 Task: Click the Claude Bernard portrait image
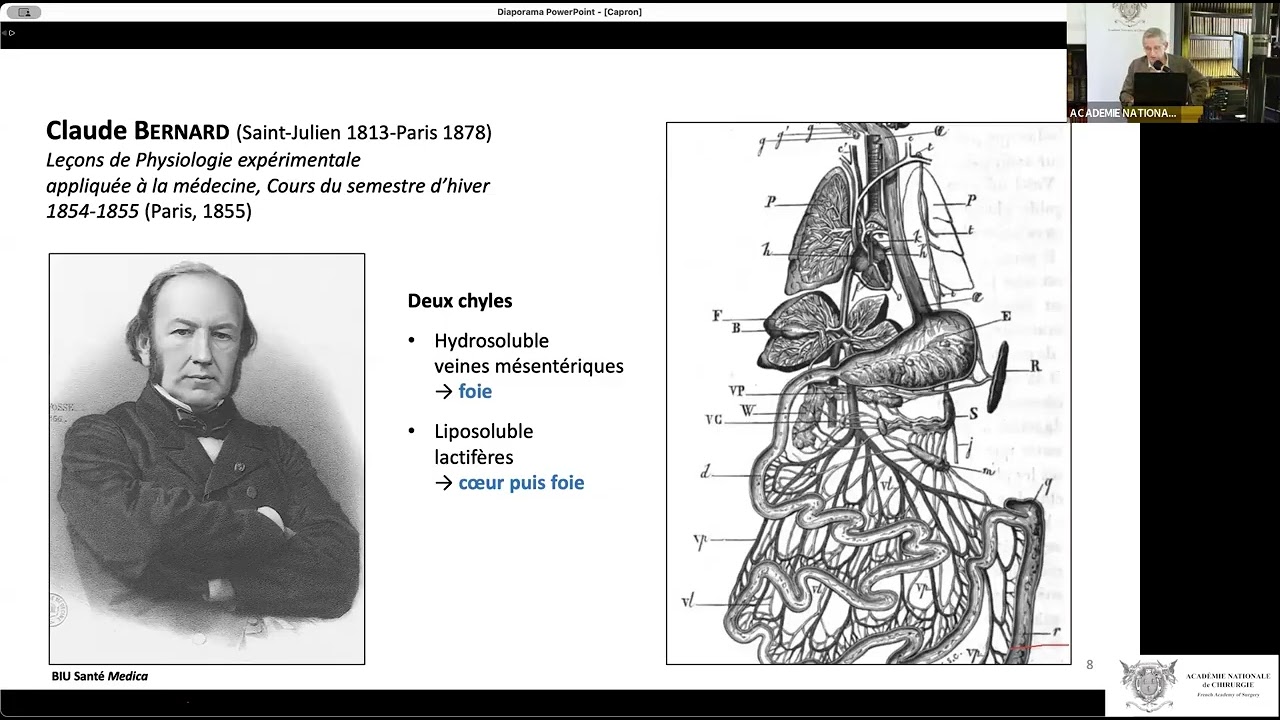point(207,459)
